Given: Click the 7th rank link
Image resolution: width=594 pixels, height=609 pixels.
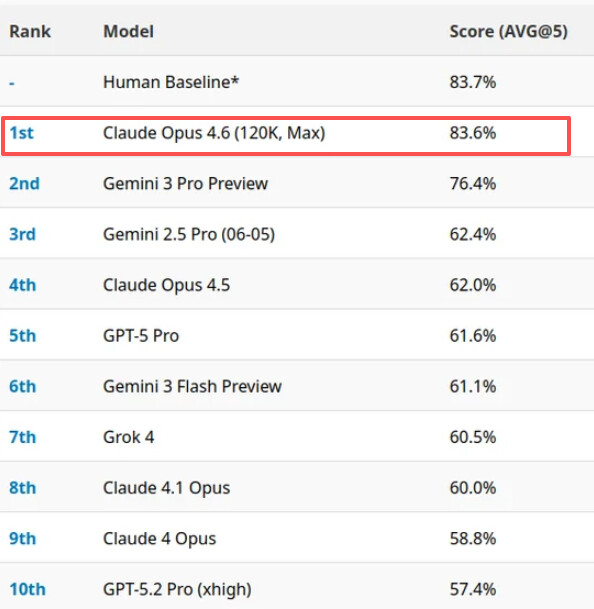Looking at the screenshot, I should [23, 437].
